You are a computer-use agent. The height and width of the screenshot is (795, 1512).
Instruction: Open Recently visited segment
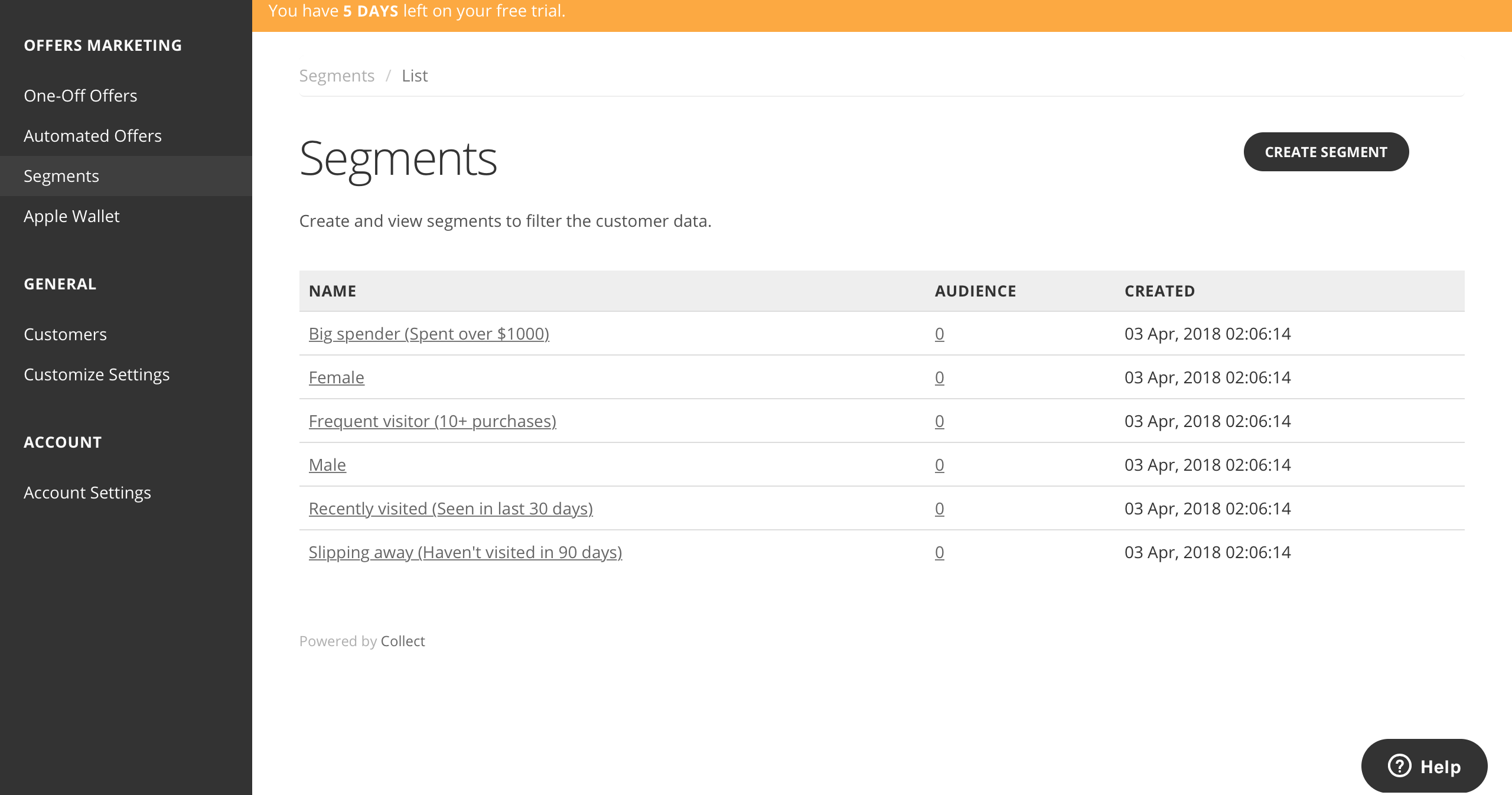click(451, 509)
